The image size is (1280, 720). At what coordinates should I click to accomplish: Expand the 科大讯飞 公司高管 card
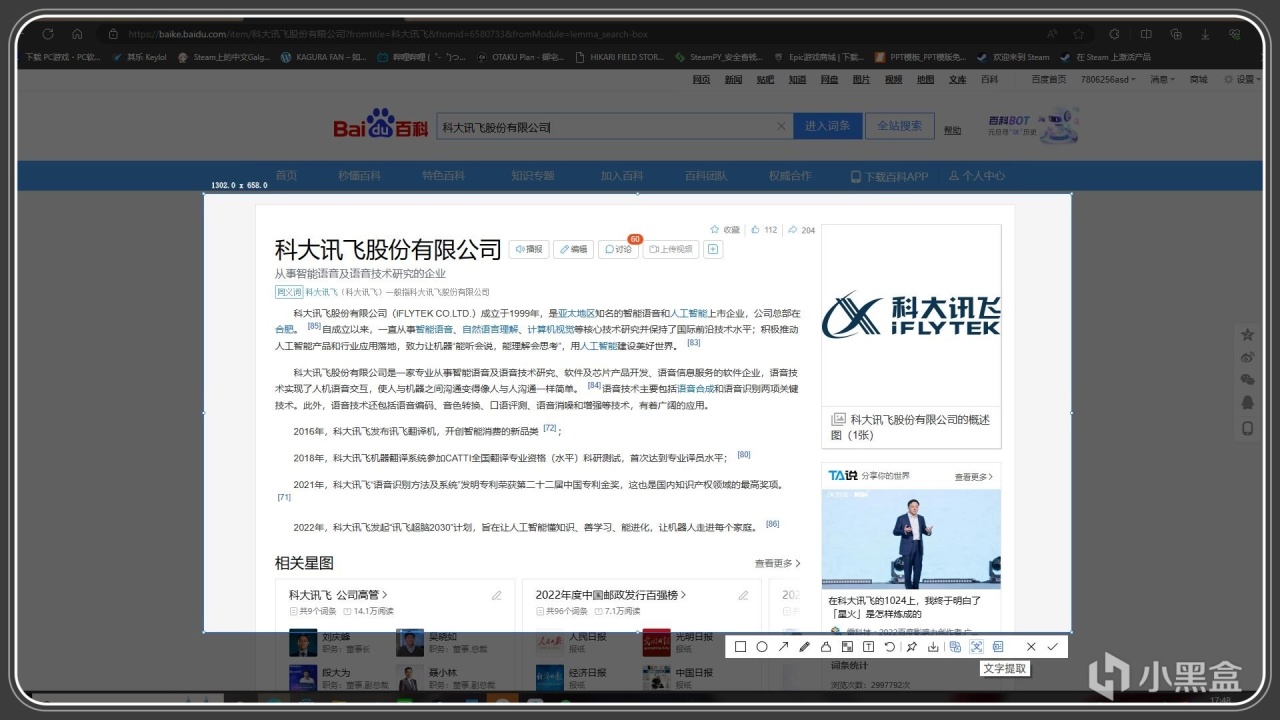tap(338, 595)
